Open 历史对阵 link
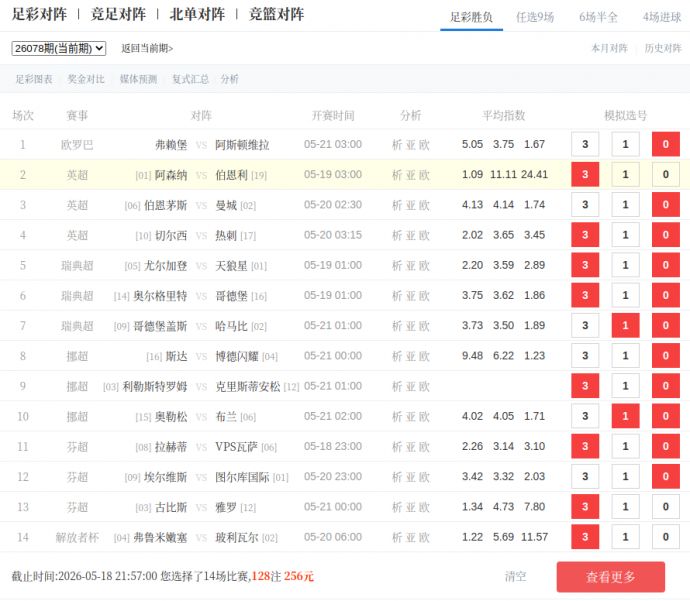 coord(663,48)
